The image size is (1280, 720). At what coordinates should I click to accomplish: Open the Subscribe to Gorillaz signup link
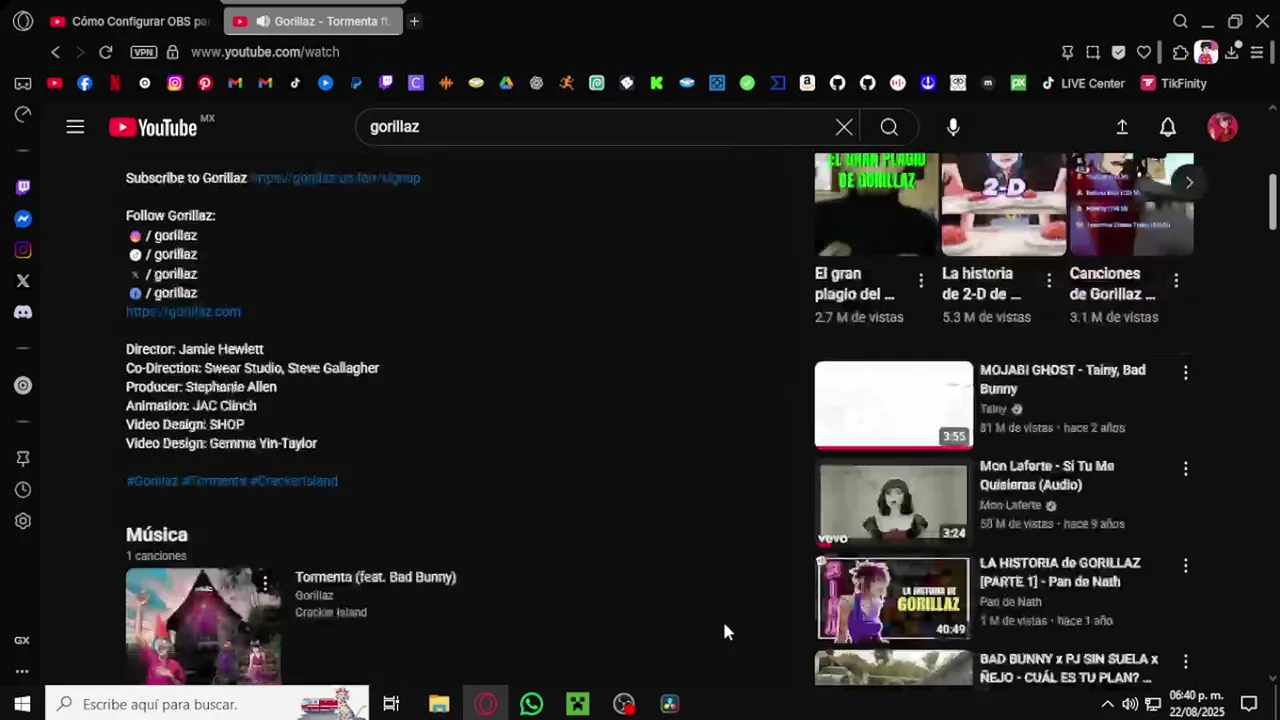click(x=335, y=178)
